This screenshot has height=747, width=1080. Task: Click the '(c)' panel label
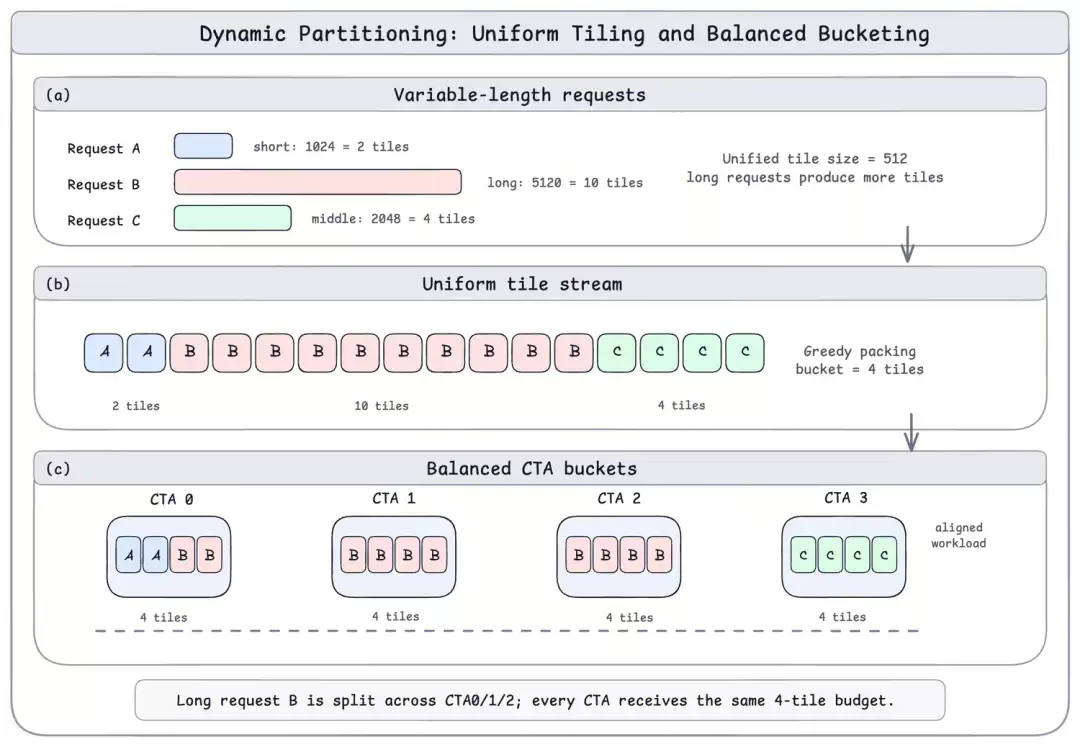(x=58, y=469)
